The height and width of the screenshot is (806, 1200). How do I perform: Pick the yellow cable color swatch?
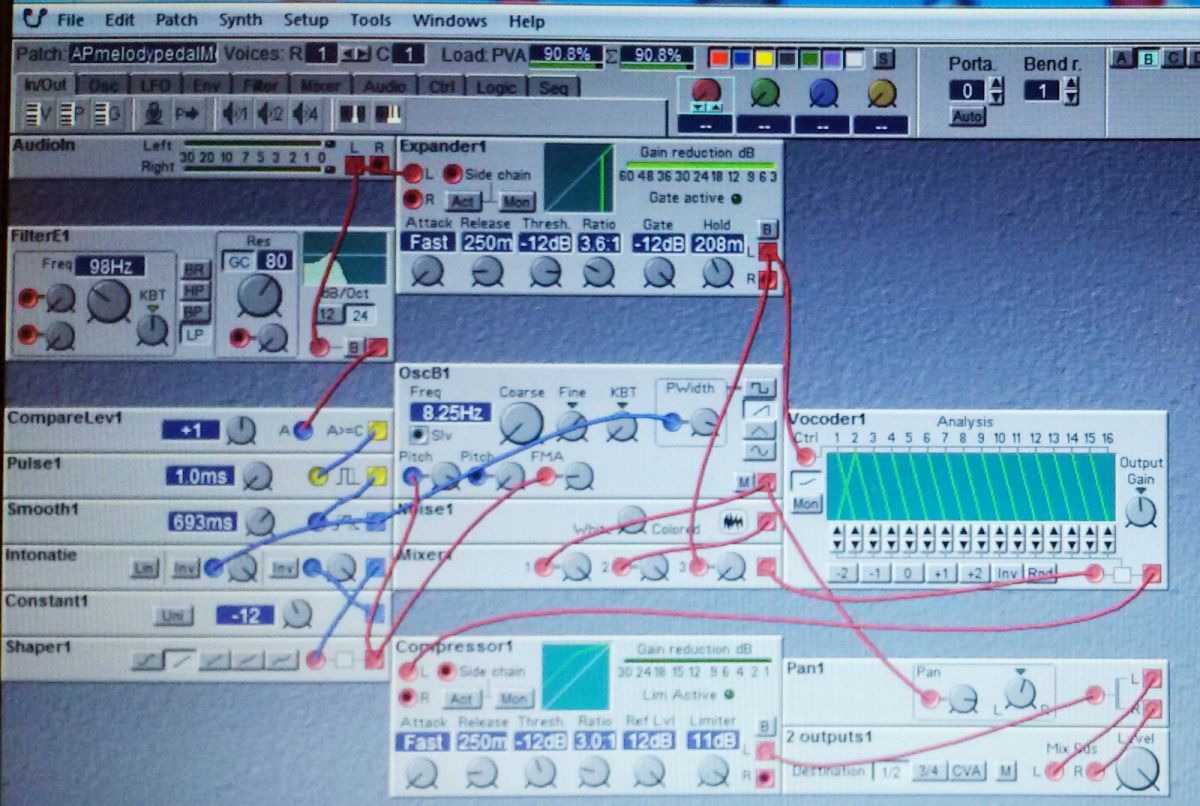tap(762, 59)
